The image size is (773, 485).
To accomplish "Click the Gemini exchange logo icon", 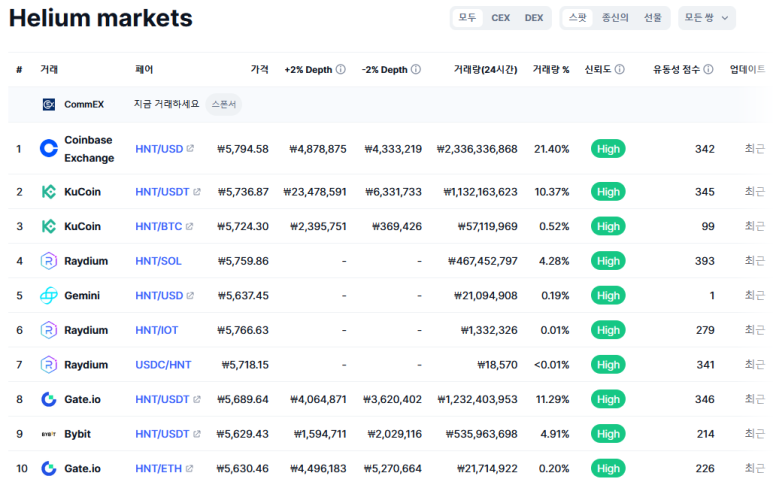I will click(x=49, y=295).
